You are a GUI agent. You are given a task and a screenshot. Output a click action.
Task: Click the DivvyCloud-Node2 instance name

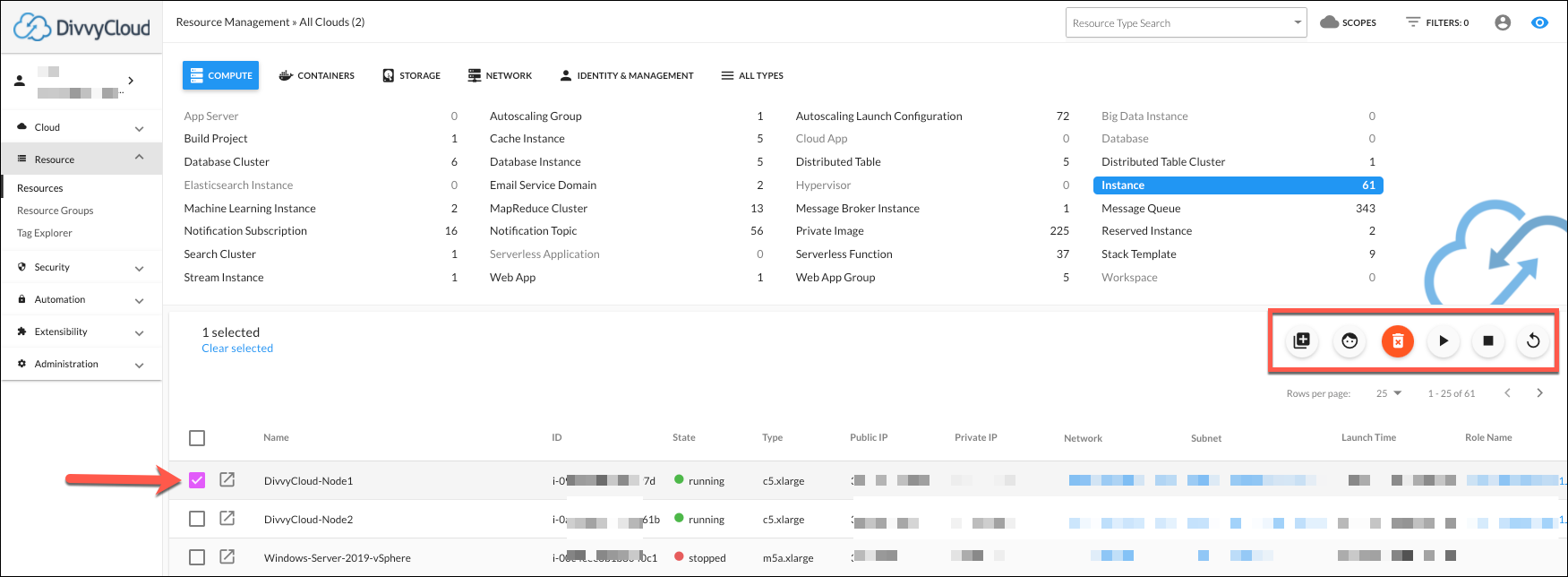[309, 520]
